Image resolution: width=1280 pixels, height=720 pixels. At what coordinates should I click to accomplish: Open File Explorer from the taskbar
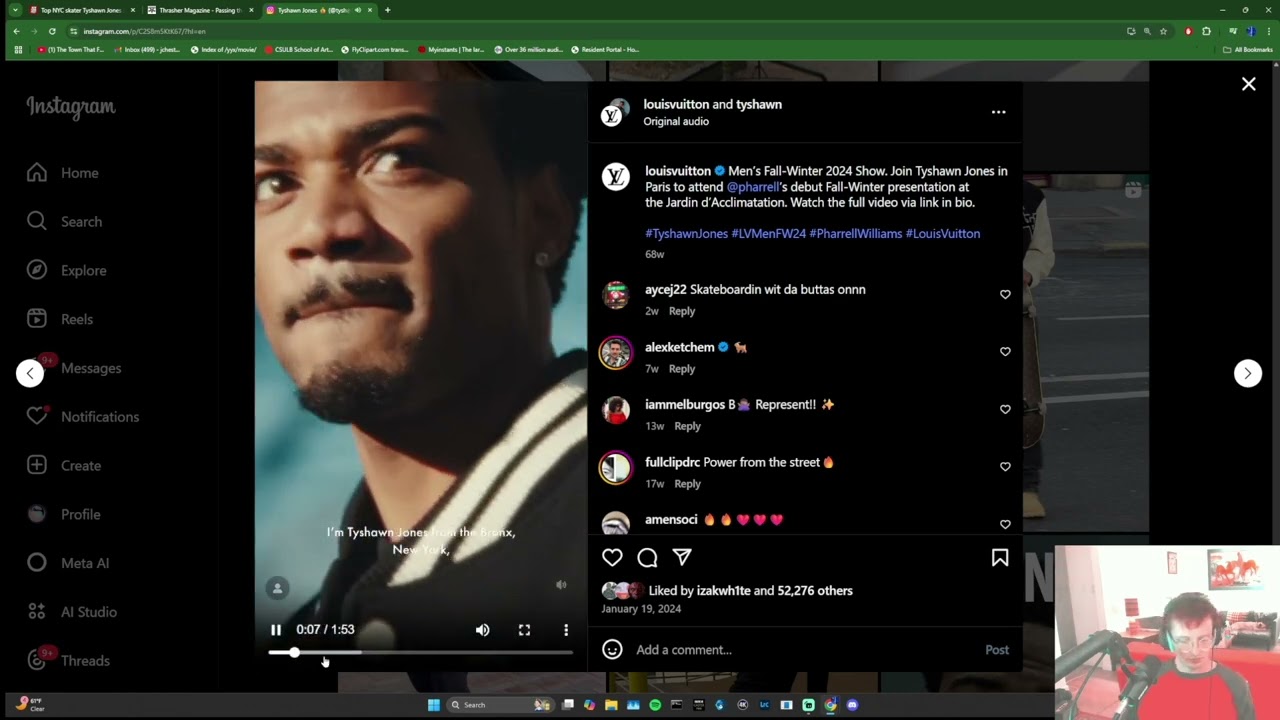611,705
